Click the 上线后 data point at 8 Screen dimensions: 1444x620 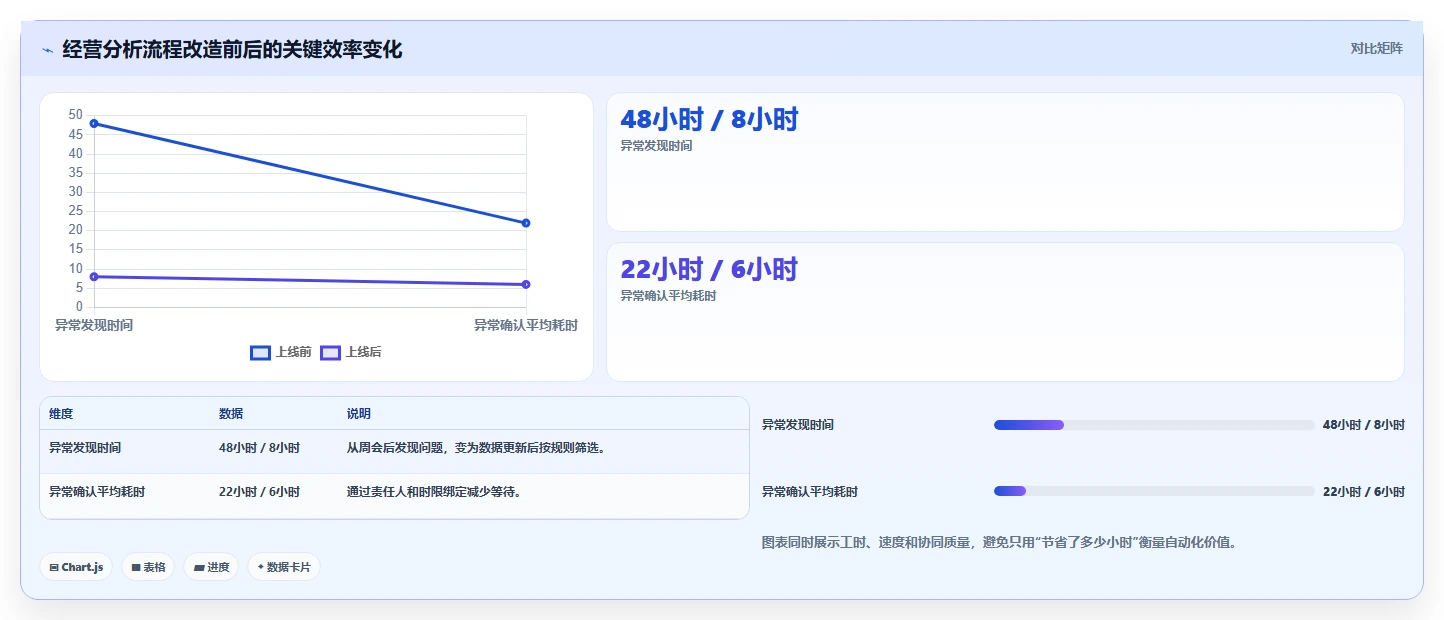click(94, 276)
